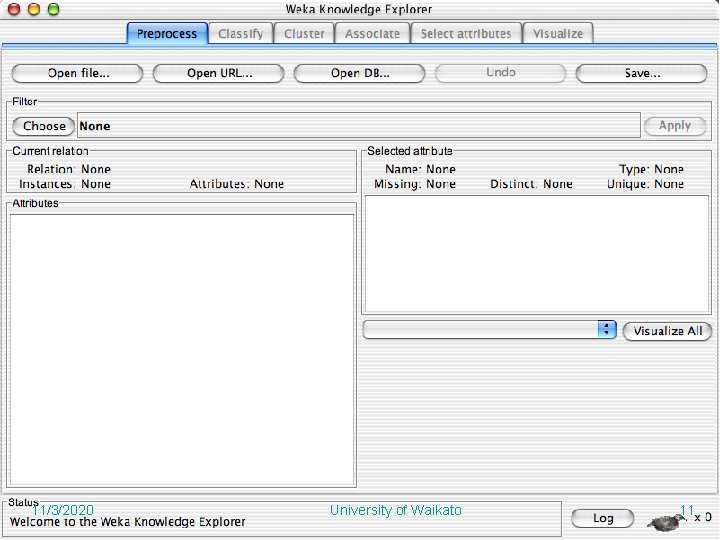Click the filter field showing None
720x540 pixels.
(x=359, y=125)
